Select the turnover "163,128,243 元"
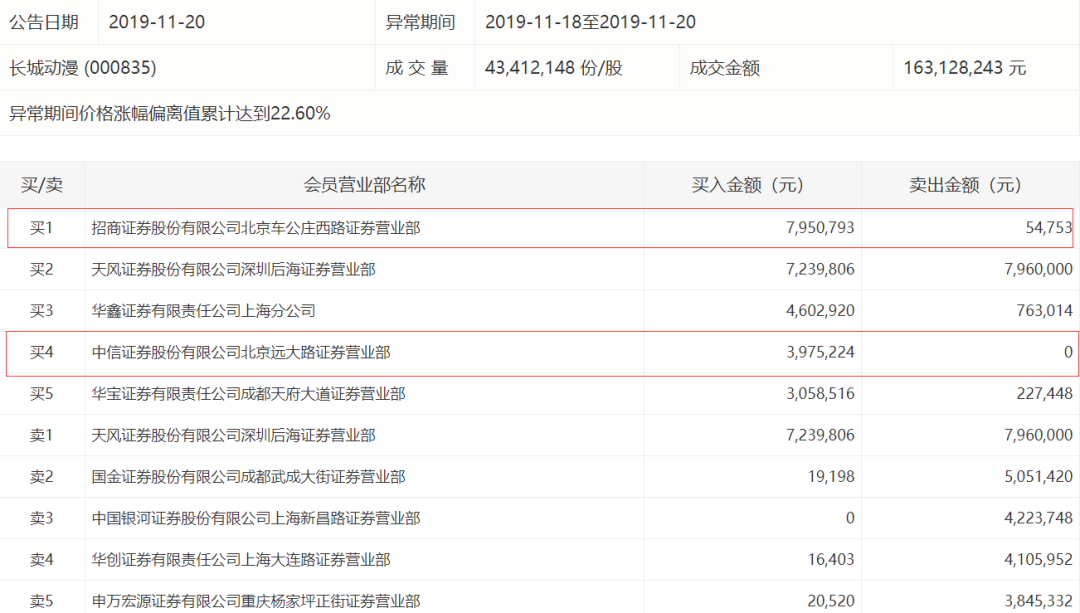Screen dimensions: 1080x613 click(x=965, y=67)
